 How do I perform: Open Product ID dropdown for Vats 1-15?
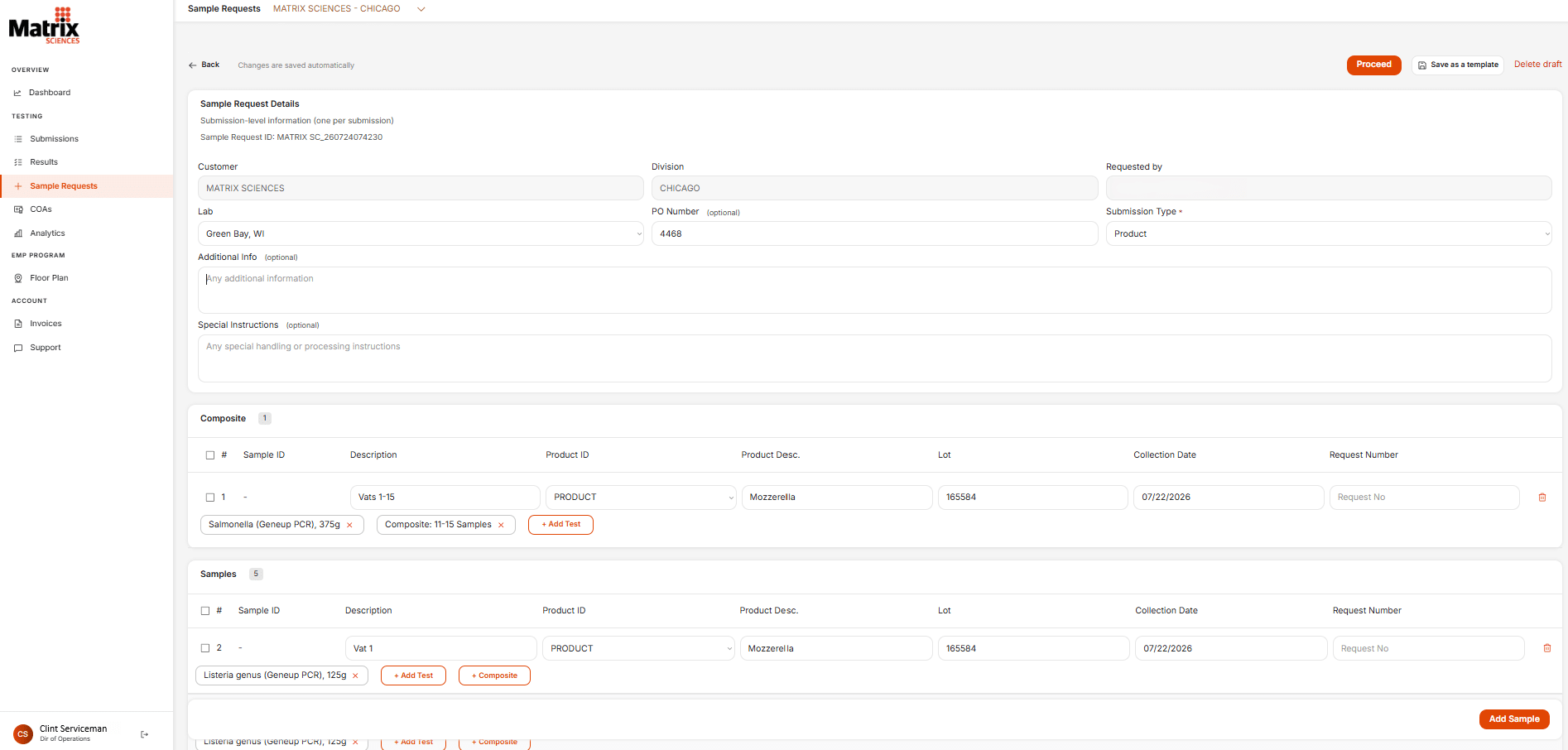(x=641, y=498)
